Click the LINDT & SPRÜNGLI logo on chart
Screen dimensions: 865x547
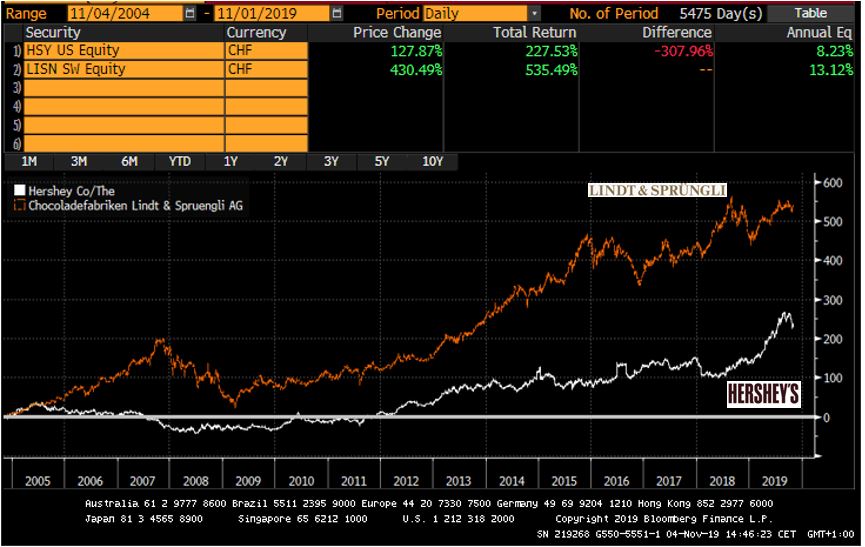point(658,190)
